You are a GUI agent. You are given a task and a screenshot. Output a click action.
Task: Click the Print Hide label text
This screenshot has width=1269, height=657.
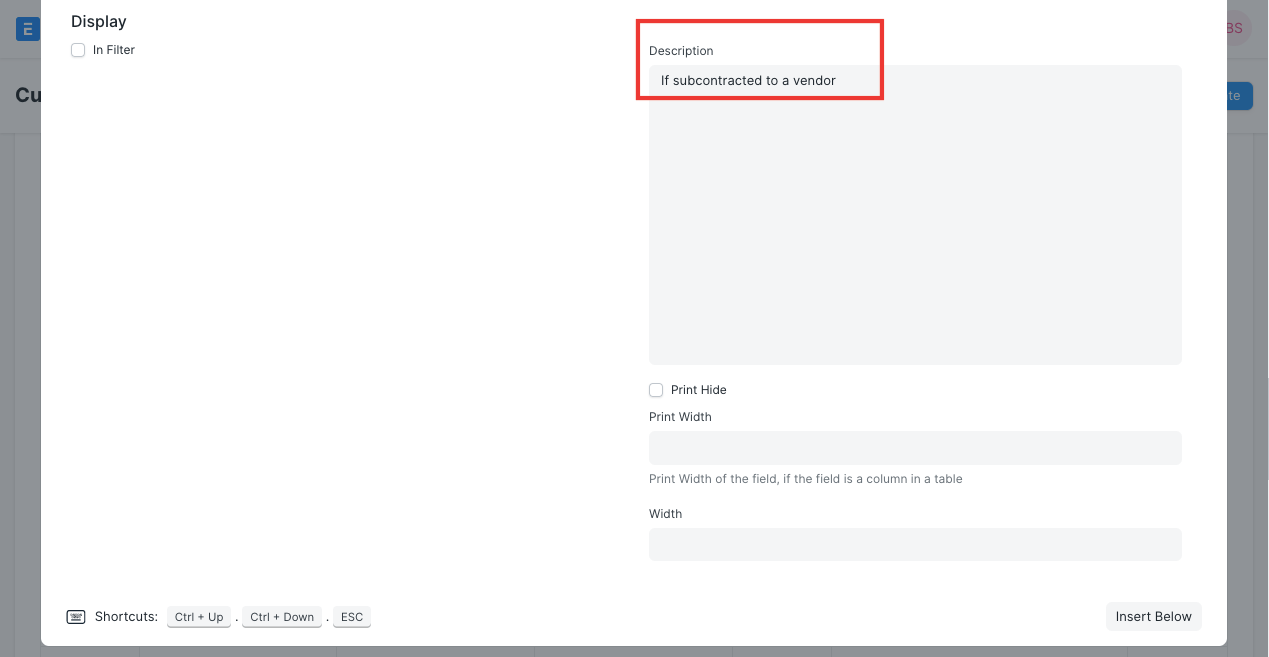click(x=699, y=390)
